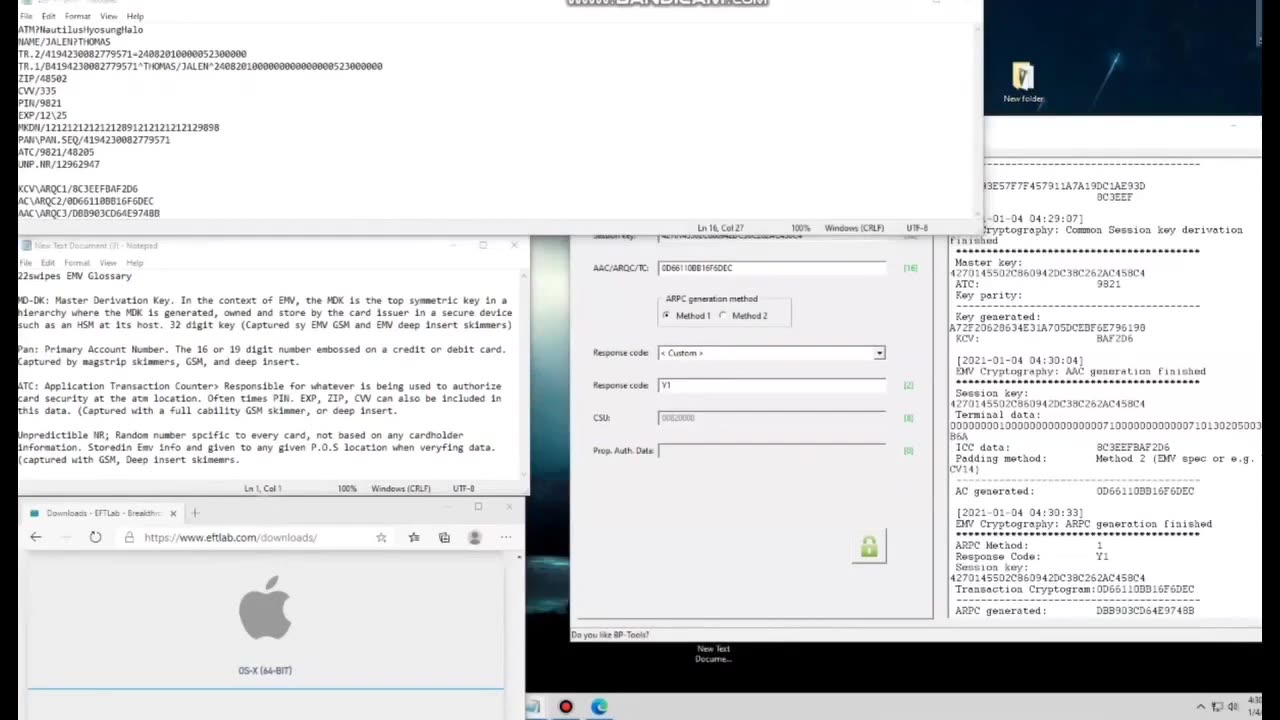The image size is (1280, 720).
Task: Open Help menu in upper Notepad
Action: click(135, 16)
